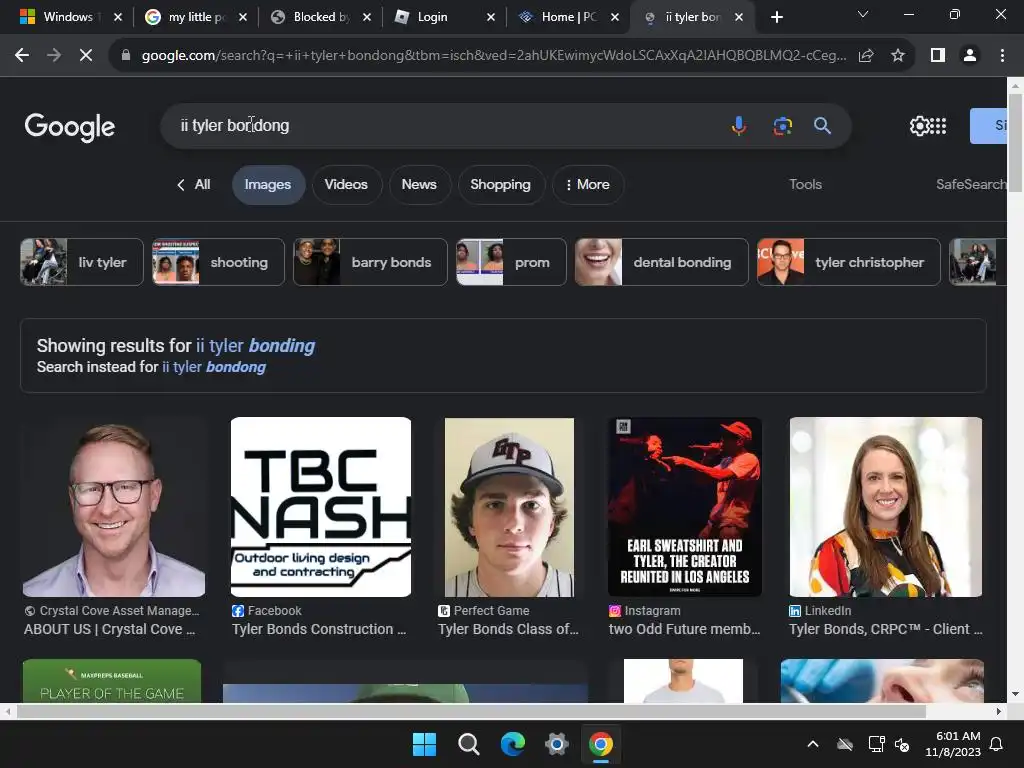The width and height of the screenshot is (1024, 768).
Task: Open a new browser tab with plus icon
Action: tap(776, 17)
